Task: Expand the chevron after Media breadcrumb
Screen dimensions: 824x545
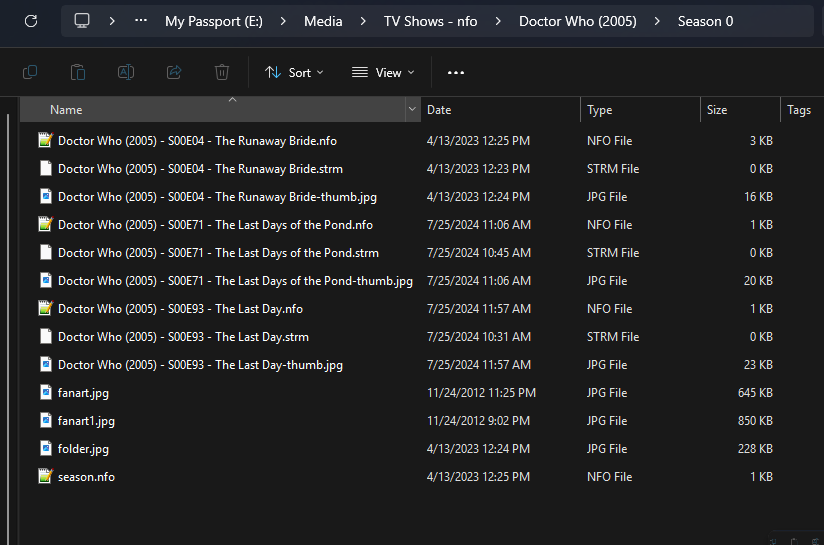Action: tap(363, 21)
